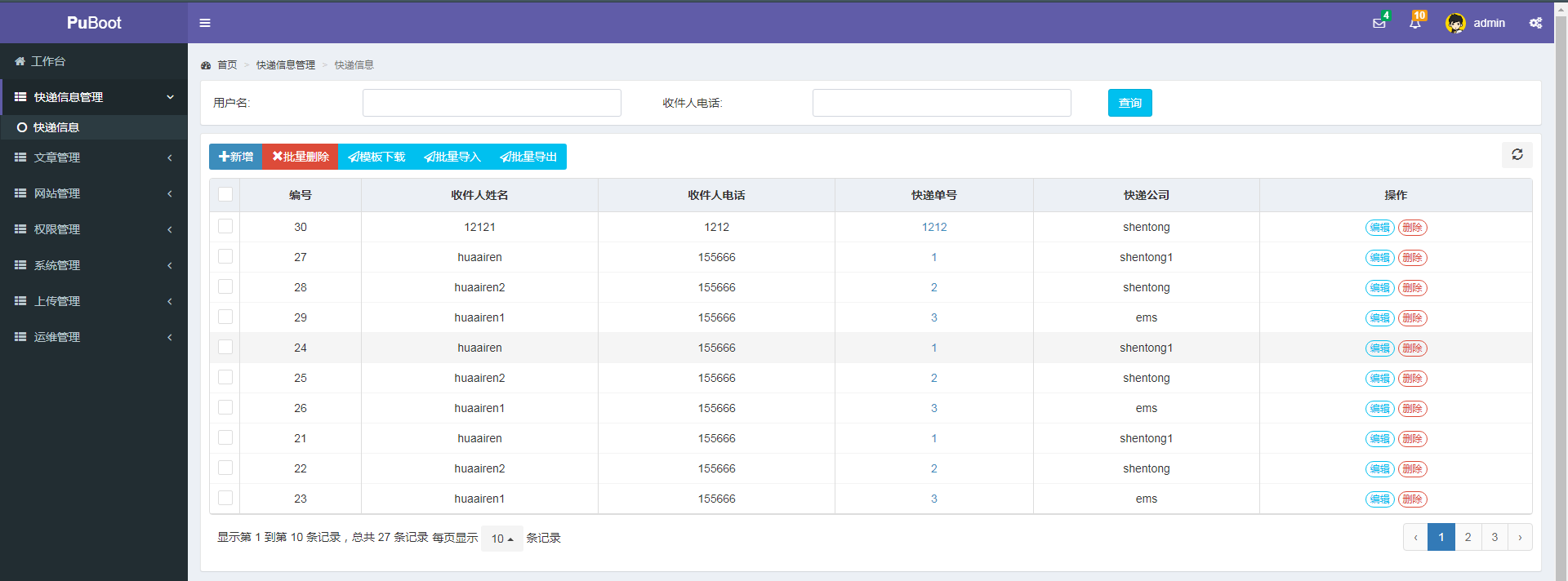
Task: Check the row with 编号 25
Action: (225, 377)
